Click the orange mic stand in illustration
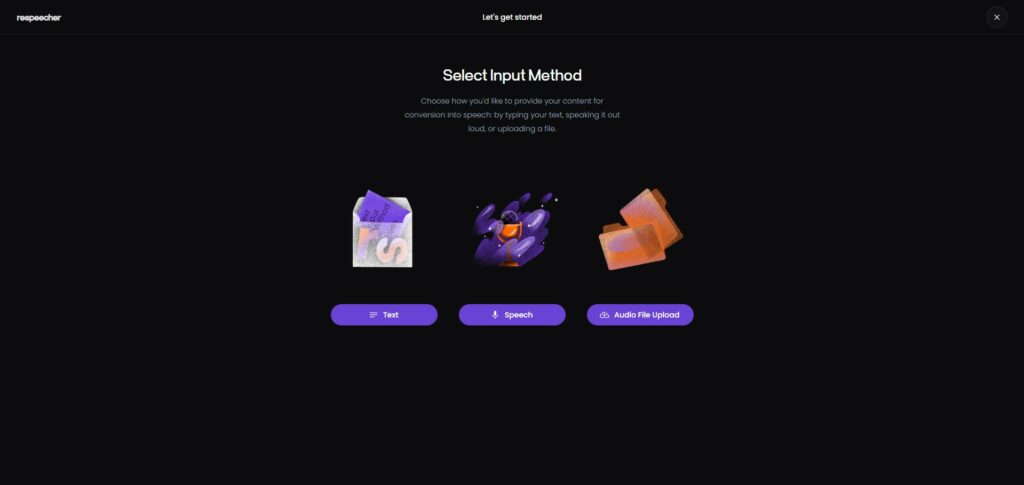Screen dimensions: 1024x485 coord(510,245)
